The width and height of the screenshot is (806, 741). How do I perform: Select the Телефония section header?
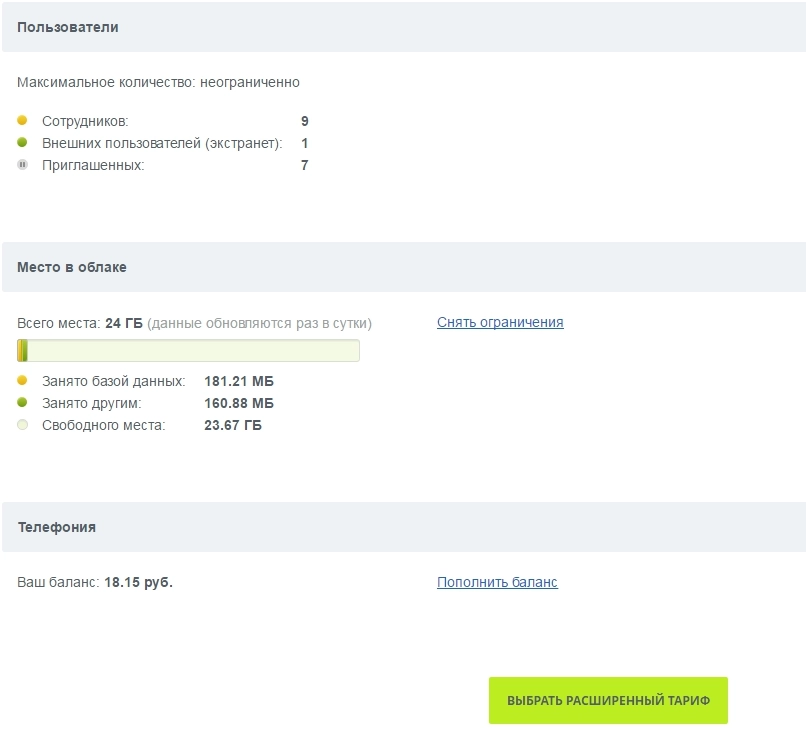click(x=57, y=527)
